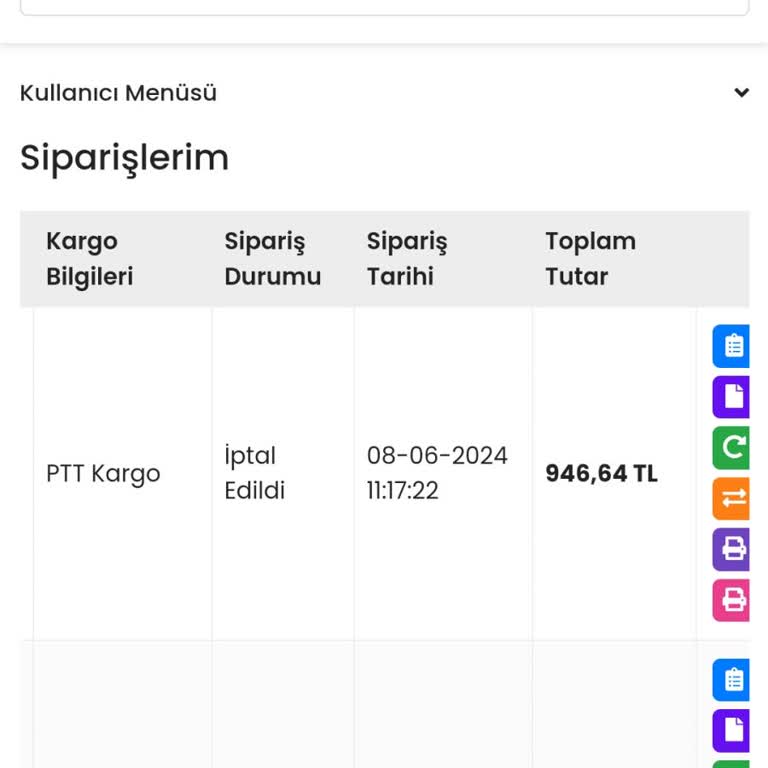This screenshot has height=768, width=768.
Task: Click orange swap arrows icon in first order
Action: point(732,498)
